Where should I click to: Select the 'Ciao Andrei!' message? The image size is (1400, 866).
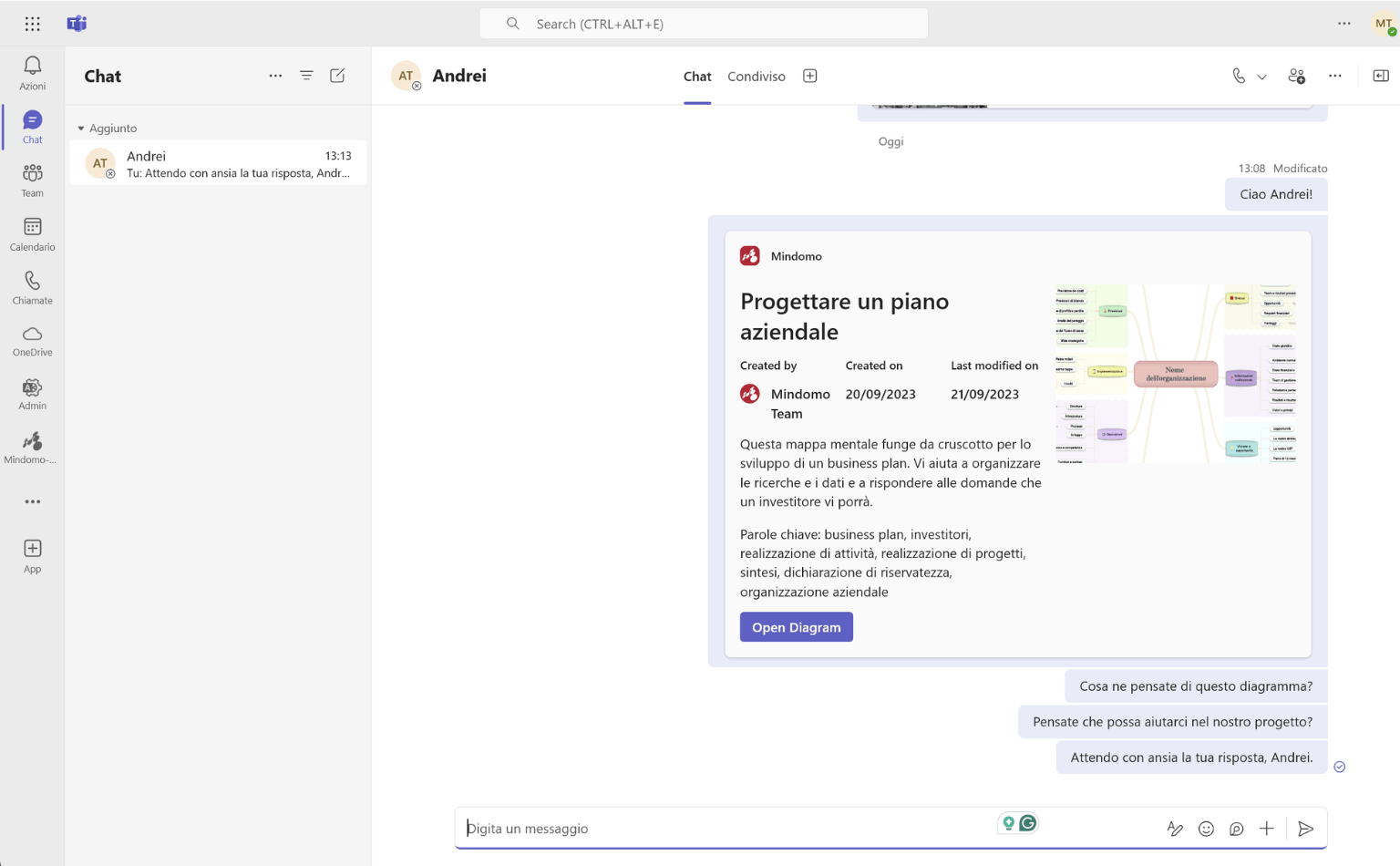1276,194
